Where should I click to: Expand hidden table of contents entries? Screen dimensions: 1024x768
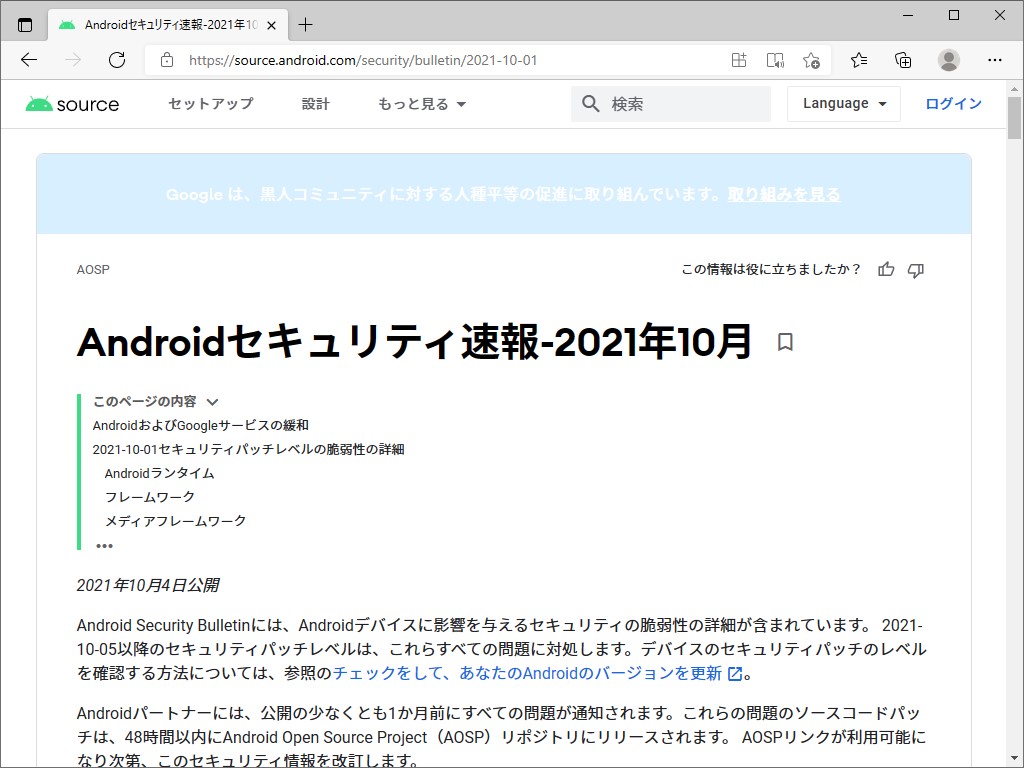105,545
